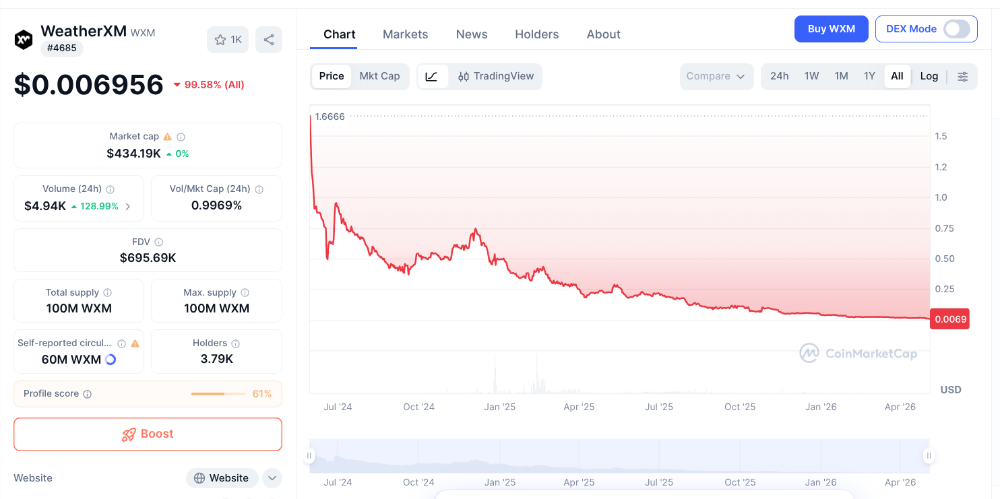Open the Markets tab
Screen dimensions: 1000x499
[x=406, y=34]
